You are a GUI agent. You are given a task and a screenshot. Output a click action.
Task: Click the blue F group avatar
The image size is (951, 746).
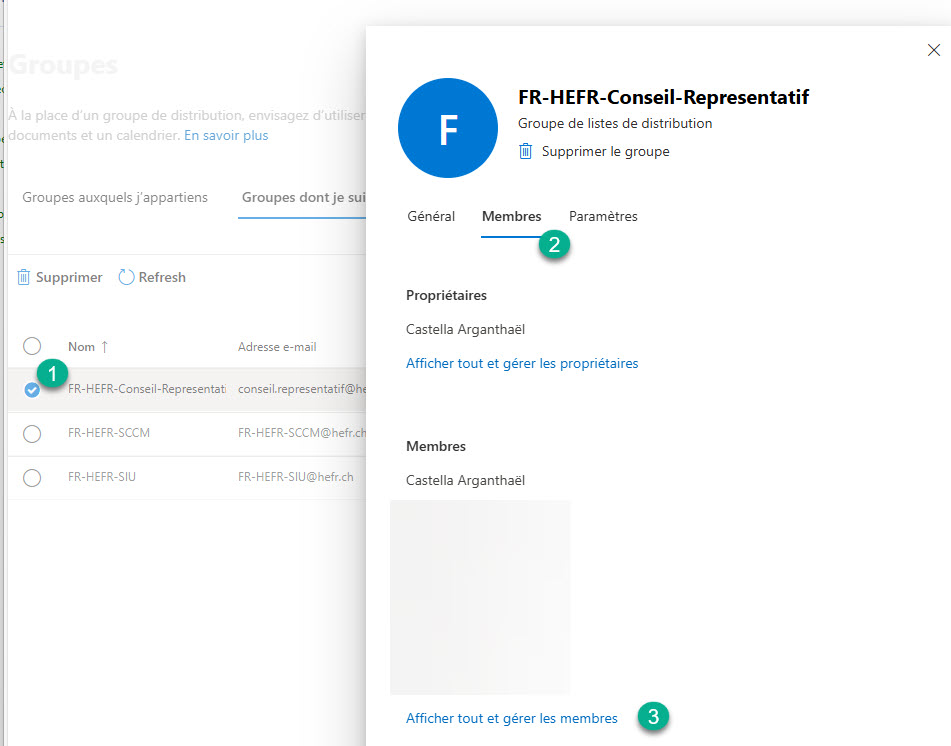(x=447, y=128)
